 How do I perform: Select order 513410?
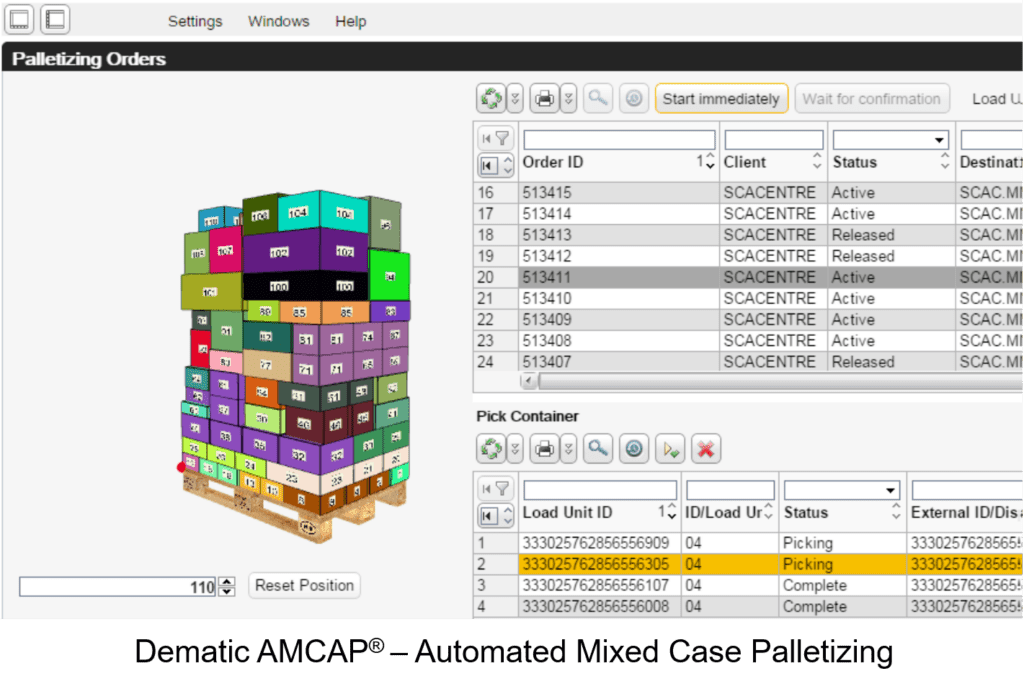click(748, 298)
